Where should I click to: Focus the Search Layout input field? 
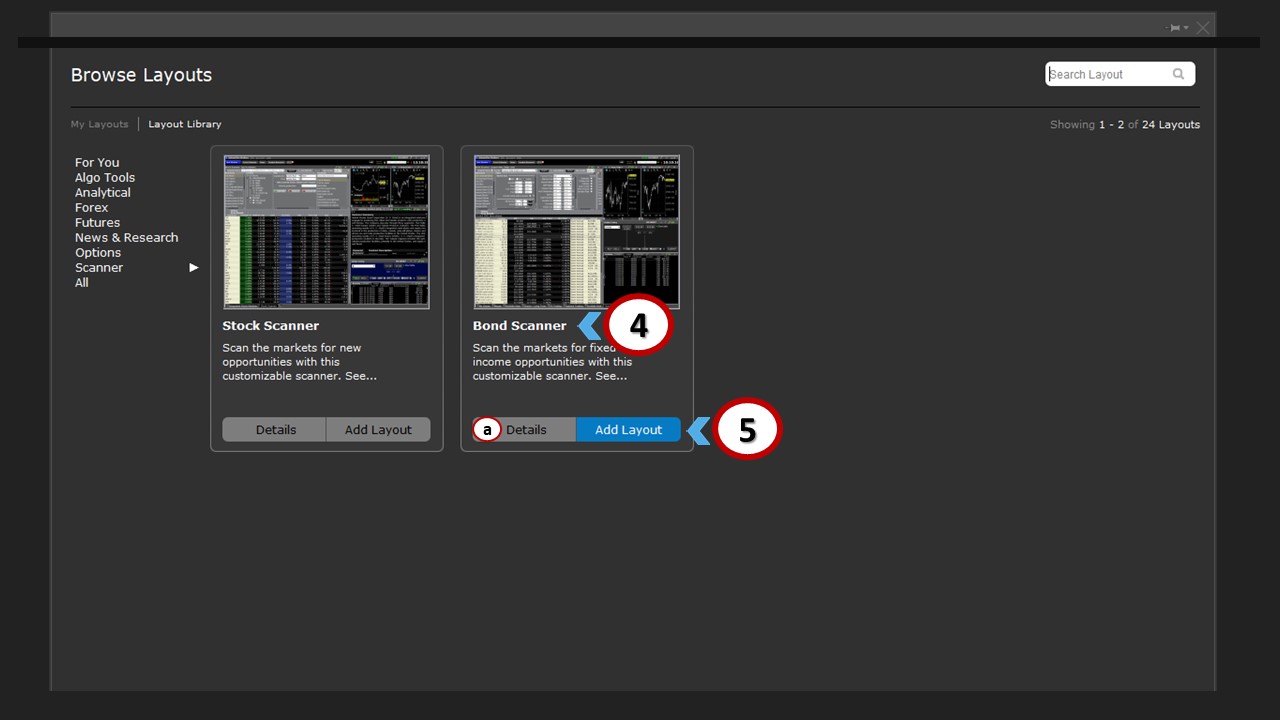click(x=1105, y=74)
